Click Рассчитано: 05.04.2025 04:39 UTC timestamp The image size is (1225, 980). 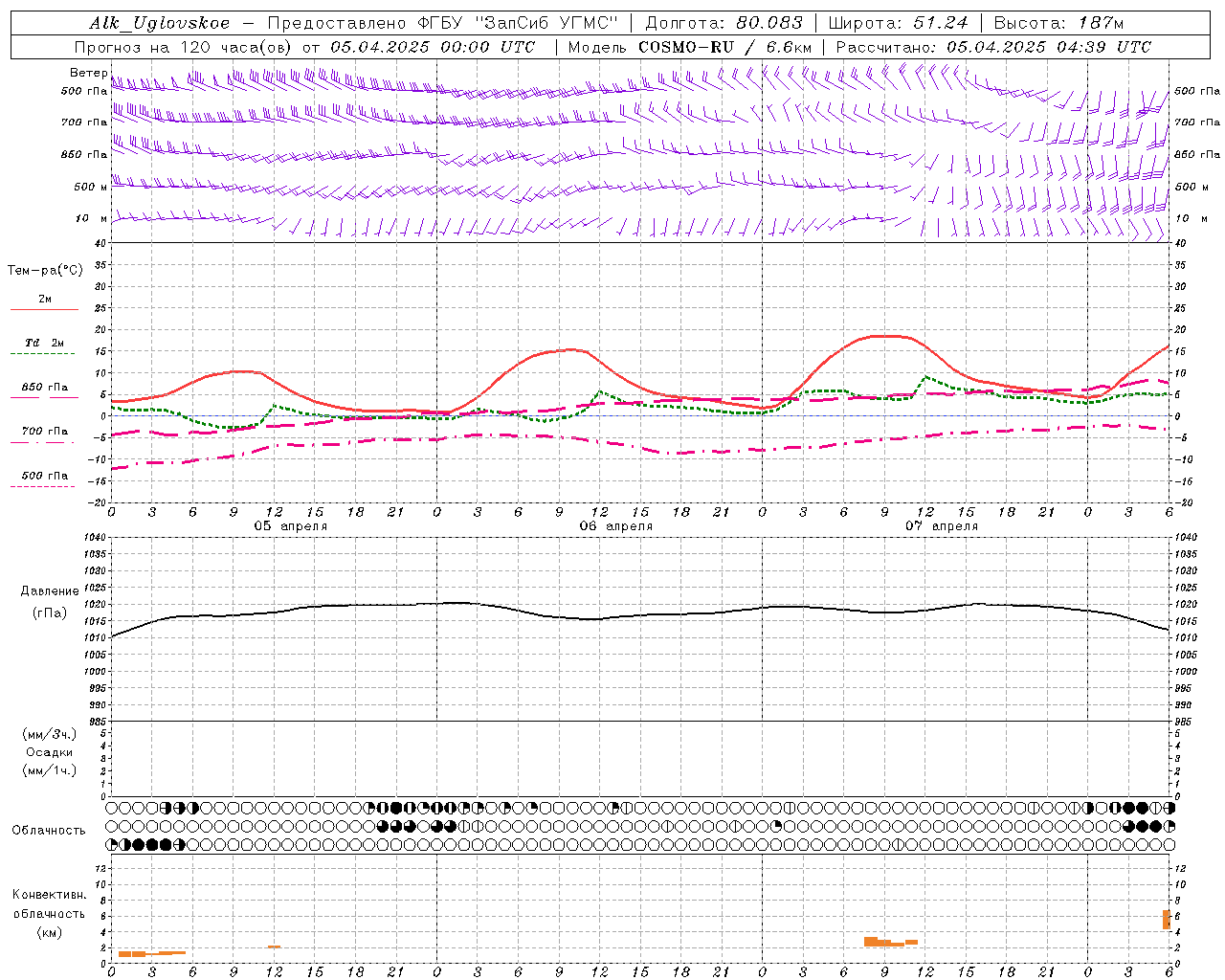point(993,47)
